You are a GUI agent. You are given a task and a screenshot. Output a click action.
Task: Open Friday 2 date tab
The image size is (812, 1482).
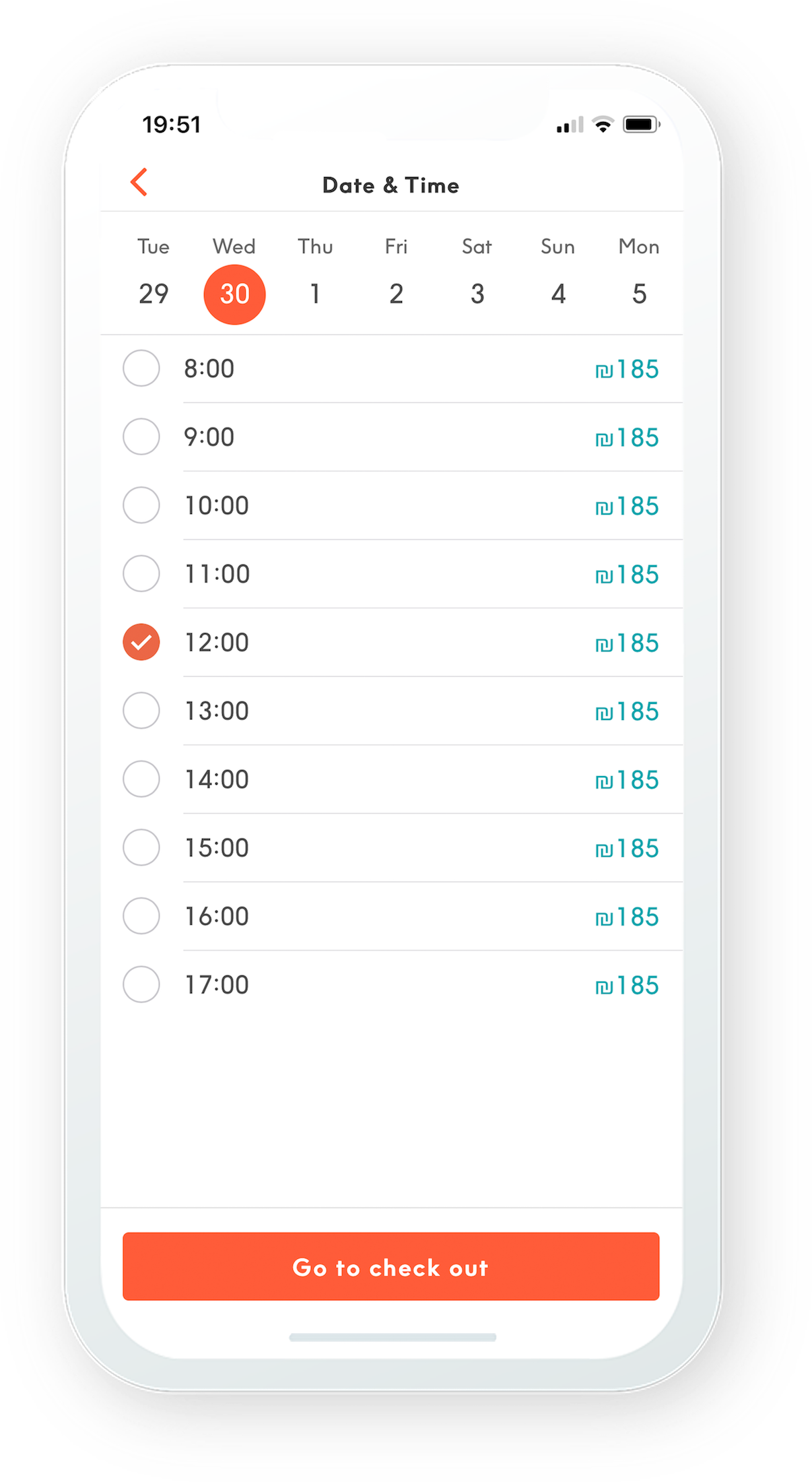397,294
